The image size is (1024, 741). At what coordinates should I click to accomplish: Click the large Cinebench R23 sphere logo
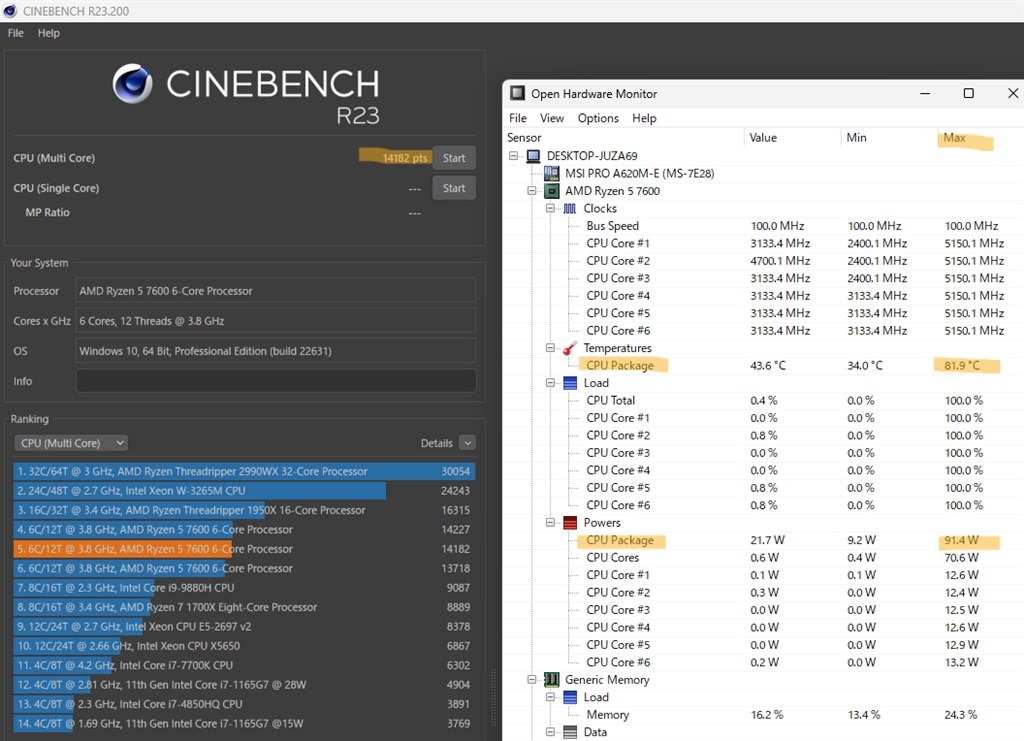133,84
